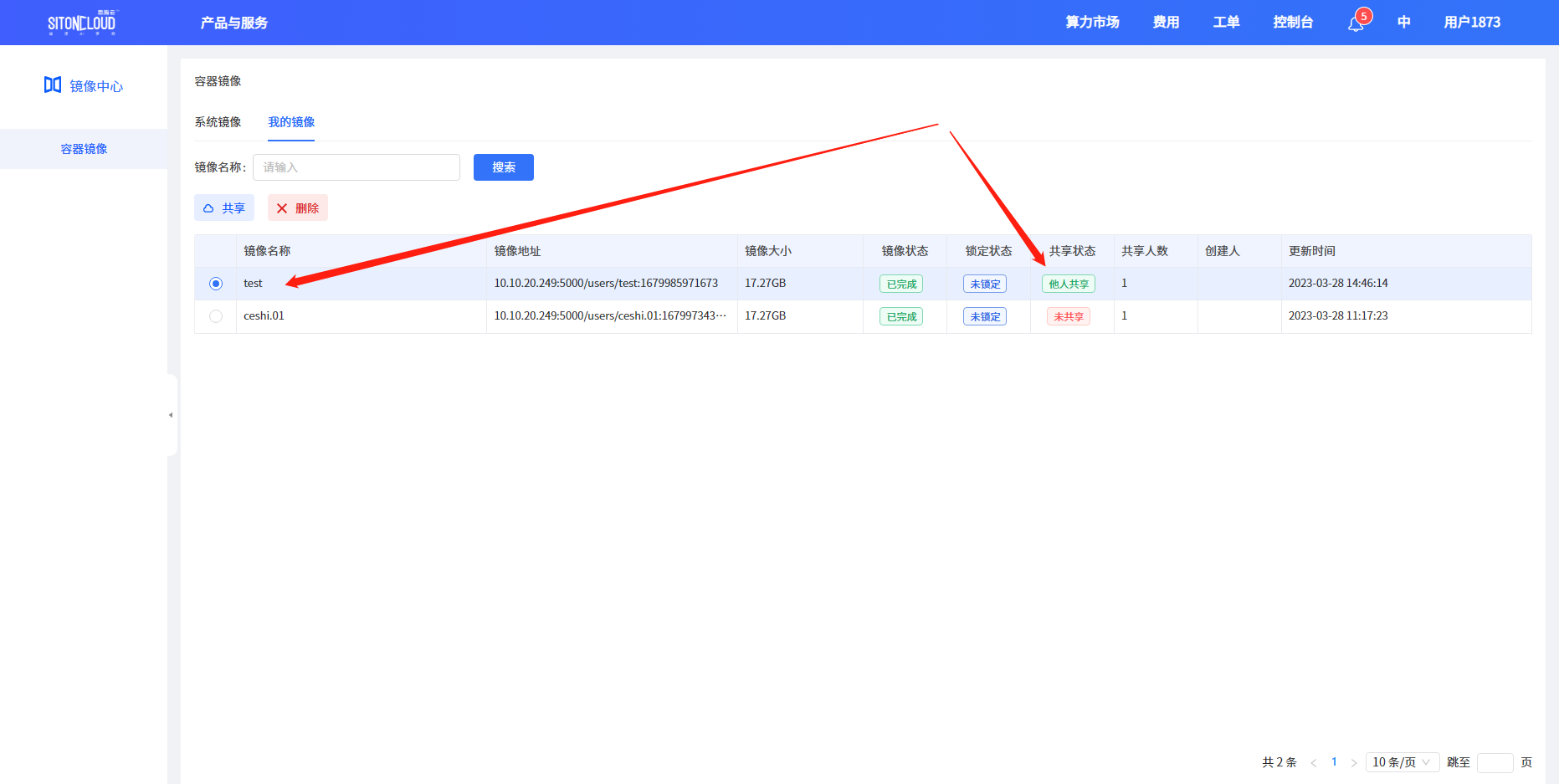Open the 用户1873 account menu

pyautogui.click(x=1471, y=23)
